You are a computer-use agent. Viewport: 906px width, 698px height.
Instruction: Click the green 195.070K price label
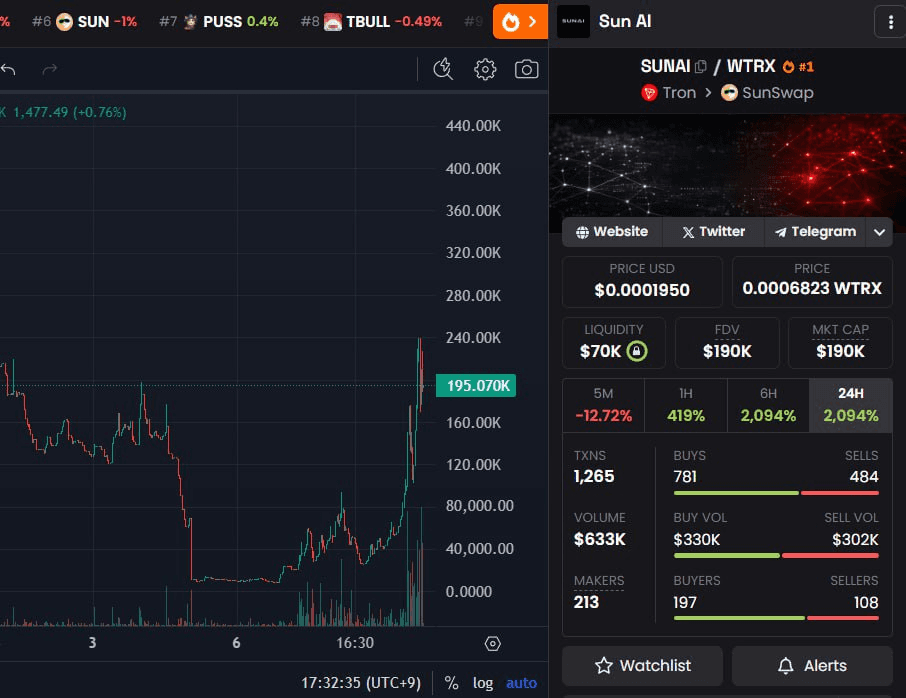click(x=479, y=386)
